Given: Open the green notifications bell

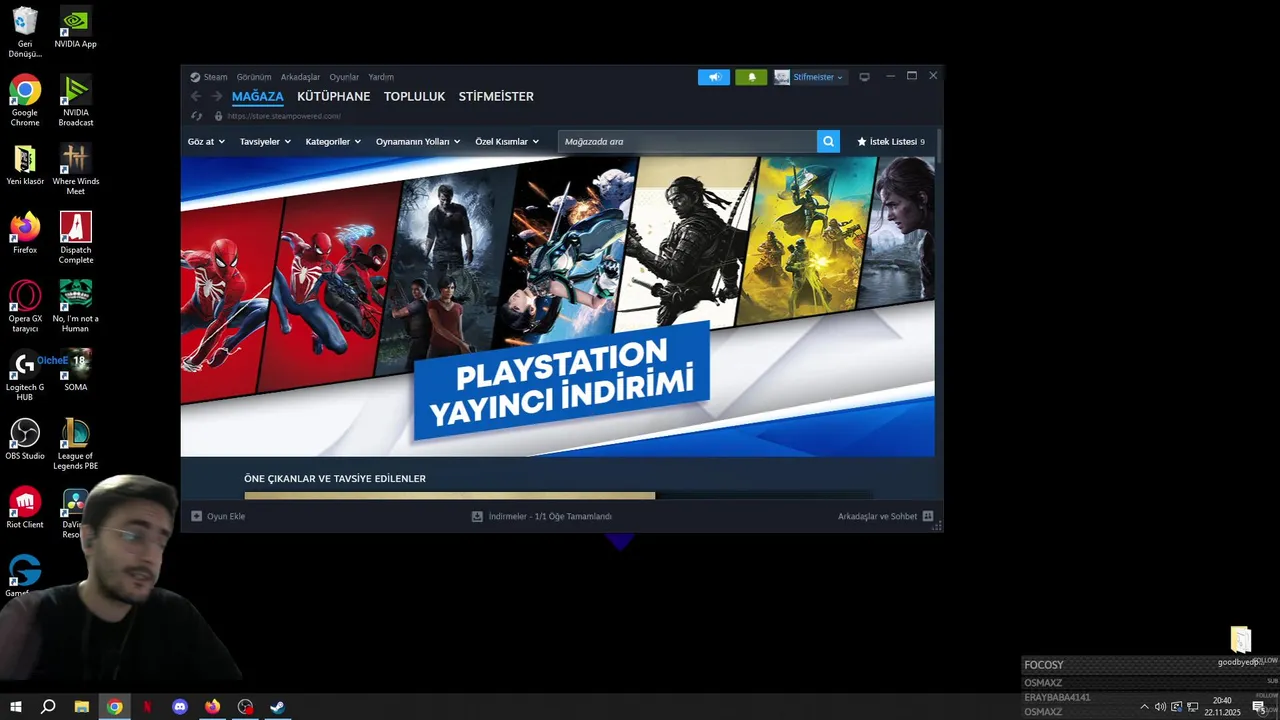Looking at the screenshot, I should click(x=751, y=77).
